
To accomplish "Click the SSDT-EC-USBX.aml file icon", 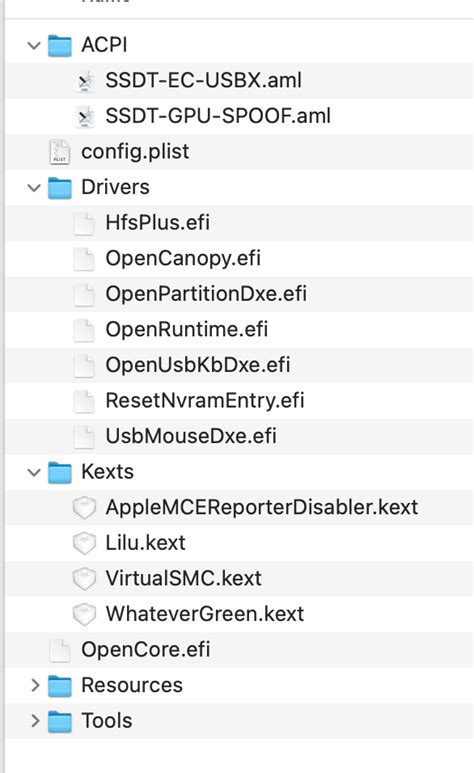I will click(x=85, y=81).
